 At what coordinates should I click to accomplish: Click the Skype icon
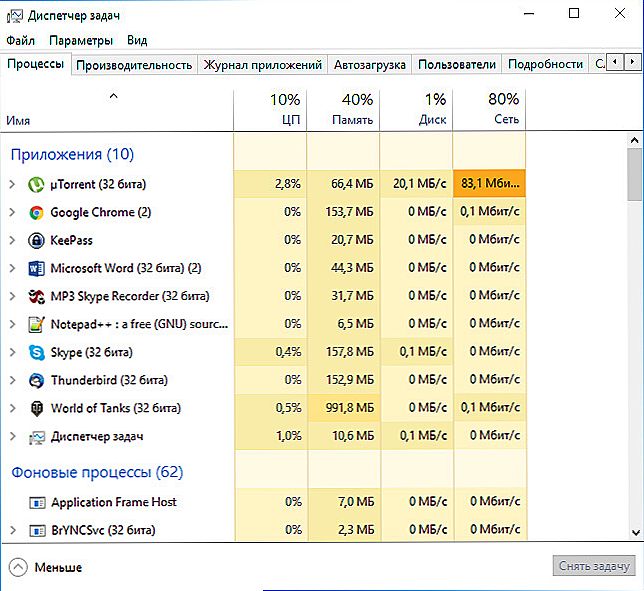click(36, 352)
